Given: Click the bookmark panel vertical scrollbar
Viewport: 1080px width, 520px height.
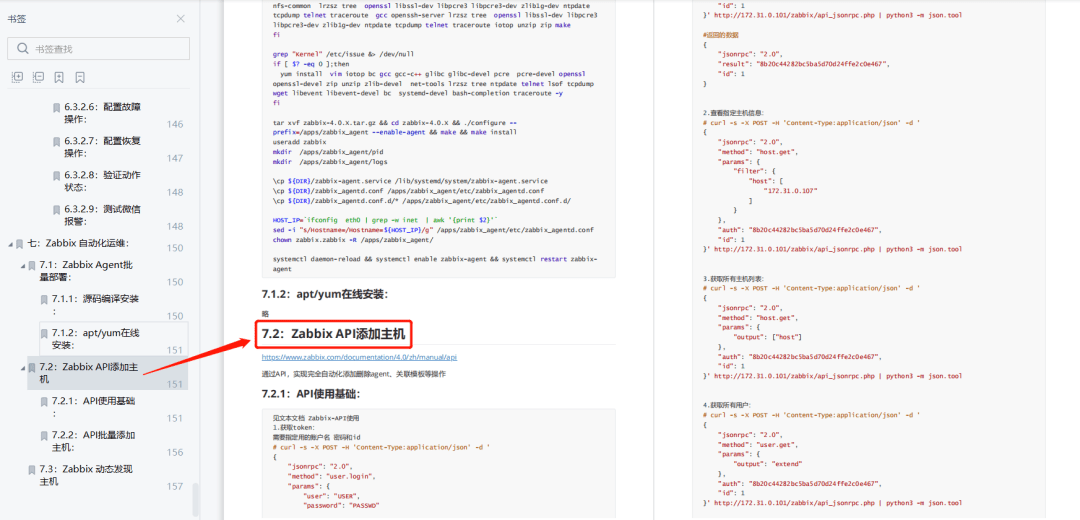Looking at the screenshot, I should pyautogui.click(x=196, y=499).
